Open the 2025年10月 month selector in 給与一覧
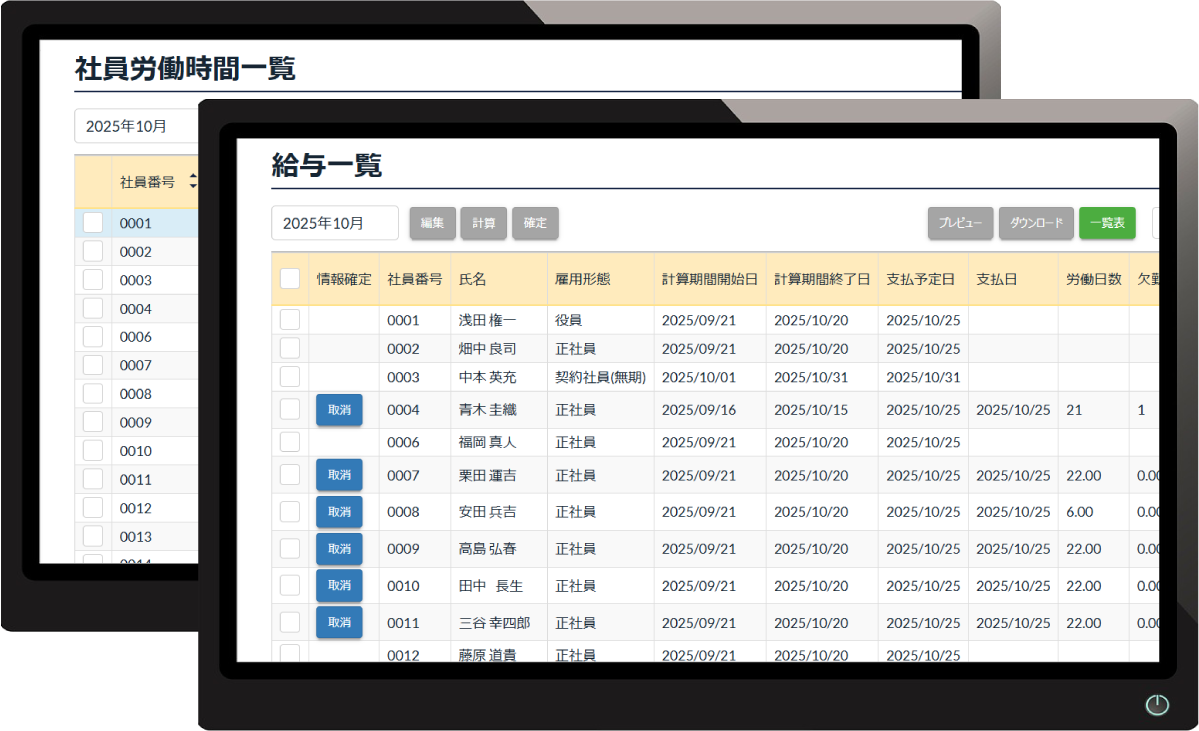The image size is (1199, 731). click(x=335, y=223)
